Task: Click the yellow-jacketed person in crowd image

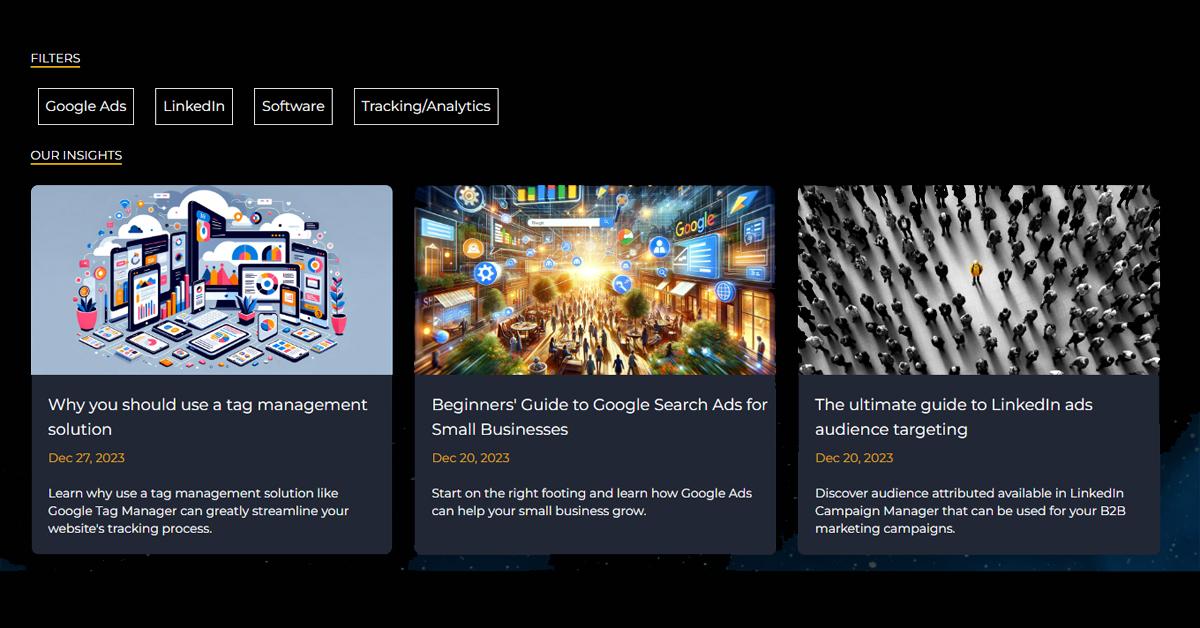Action: point(976,270)
